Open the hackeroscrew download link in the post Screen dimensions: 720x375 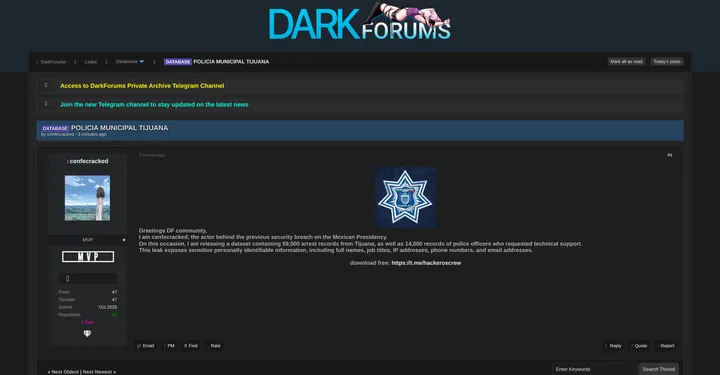[426, 263]
